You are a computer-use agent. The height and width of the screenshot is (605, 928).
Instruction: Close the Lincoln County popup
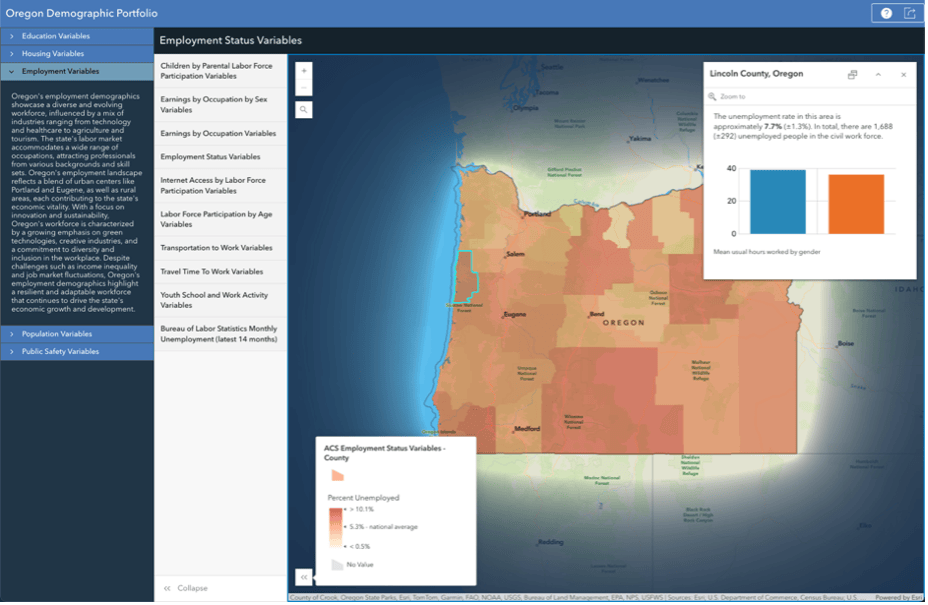pyautogui.click(x=905, y=75)
